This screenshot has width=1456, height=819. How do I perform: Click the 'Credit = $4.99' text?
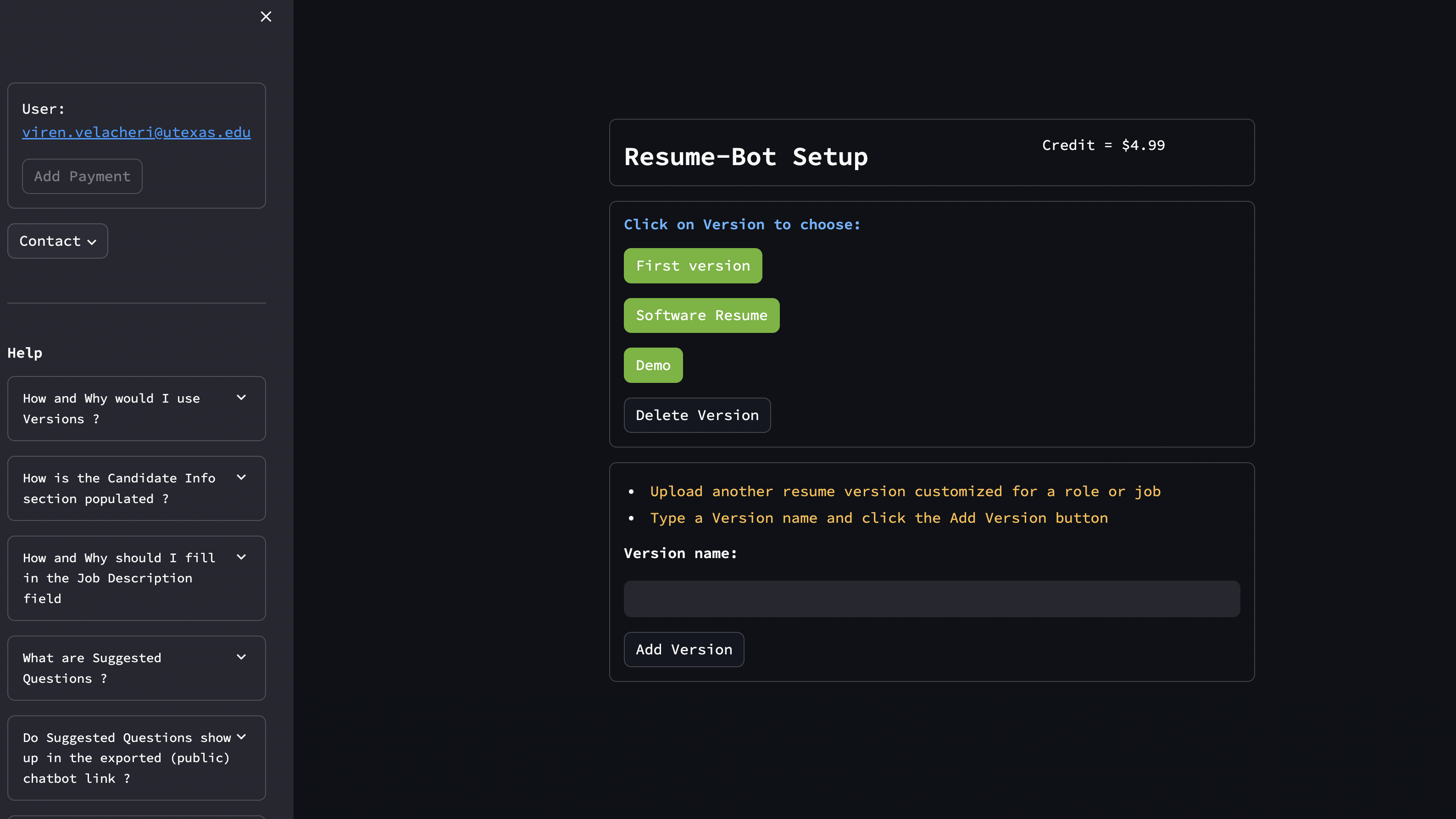[x=1103, y=145]
